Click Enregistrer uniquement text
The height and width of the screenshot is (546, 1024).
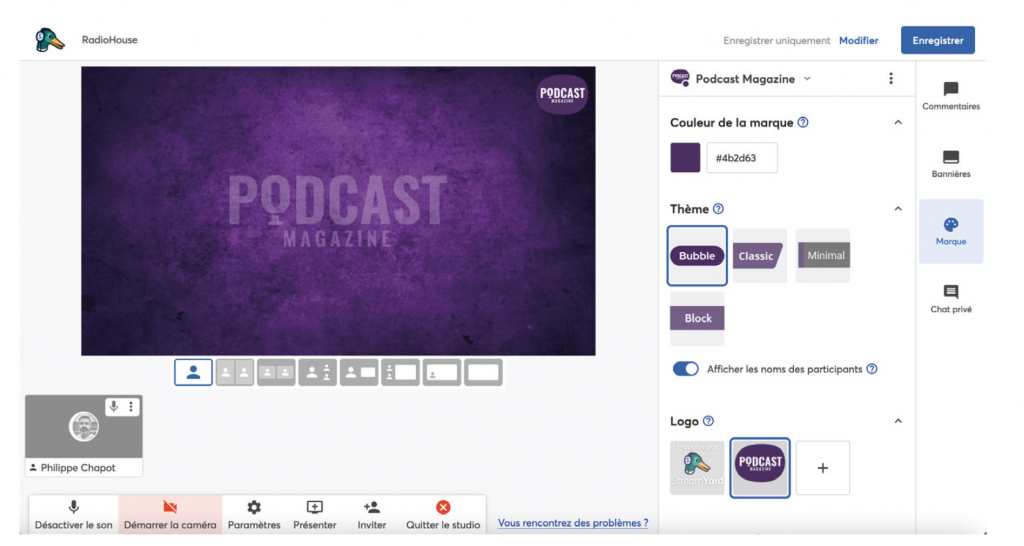pyautogui.click(x=776, y=40)
